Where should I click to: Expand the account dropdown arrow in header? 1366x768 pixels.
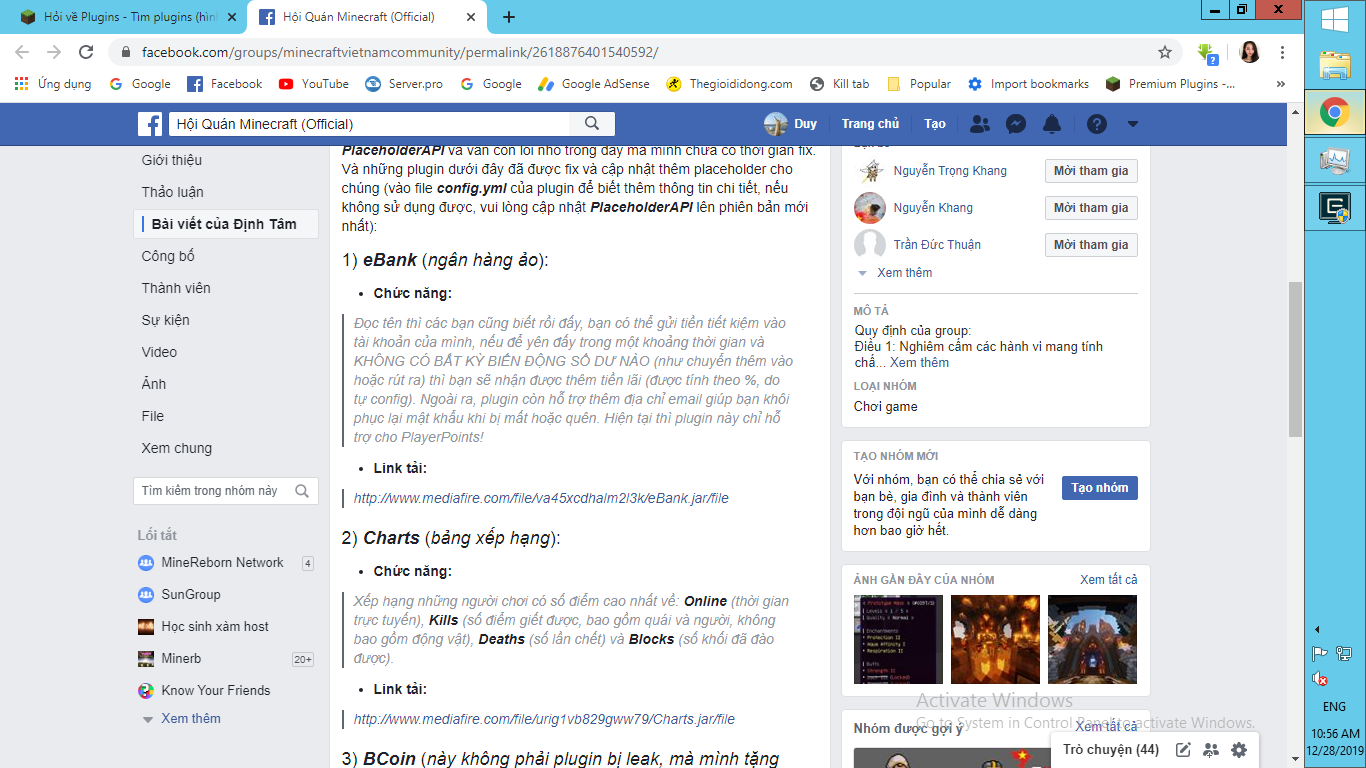[1133, 124]
